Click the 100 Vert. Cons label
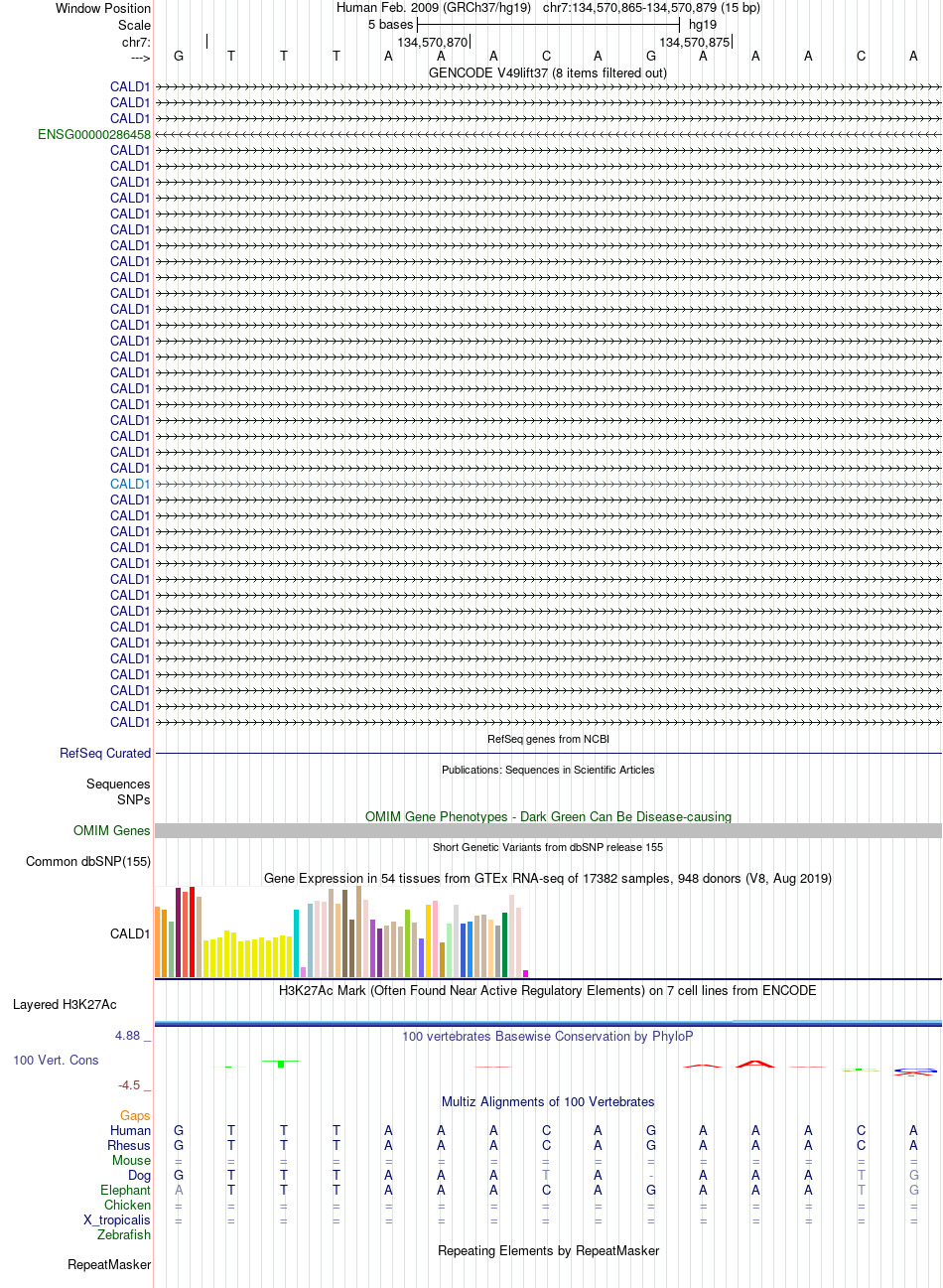 point(56,1061)
